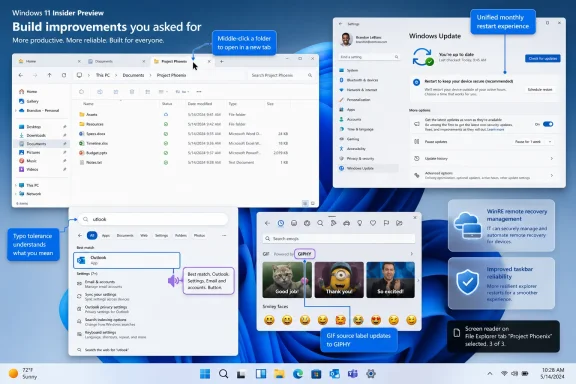The width and height of the screenshot is (576, 384).
Task: Expand Brandon - Personal in File Explorer sidebar
Action: click(x=16, y=111)
